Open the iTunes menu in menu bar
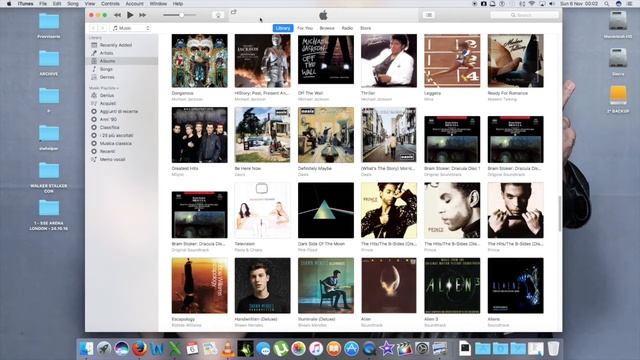The width and height of the screenshot is (640, 360). [x=26, y=4]
